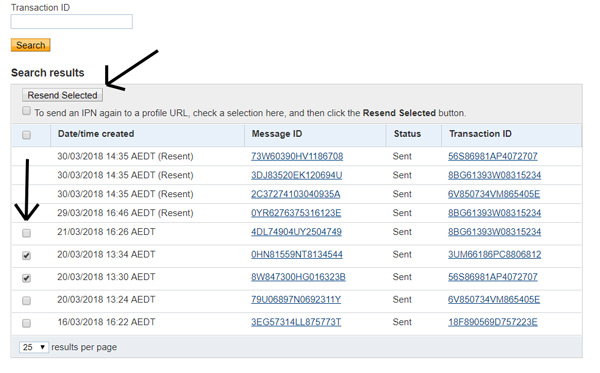This screenshot has height=373, width=600.
Task: Select the 16/03/2018 16:22 AEDT date text
Action: [x=106, y=322]
